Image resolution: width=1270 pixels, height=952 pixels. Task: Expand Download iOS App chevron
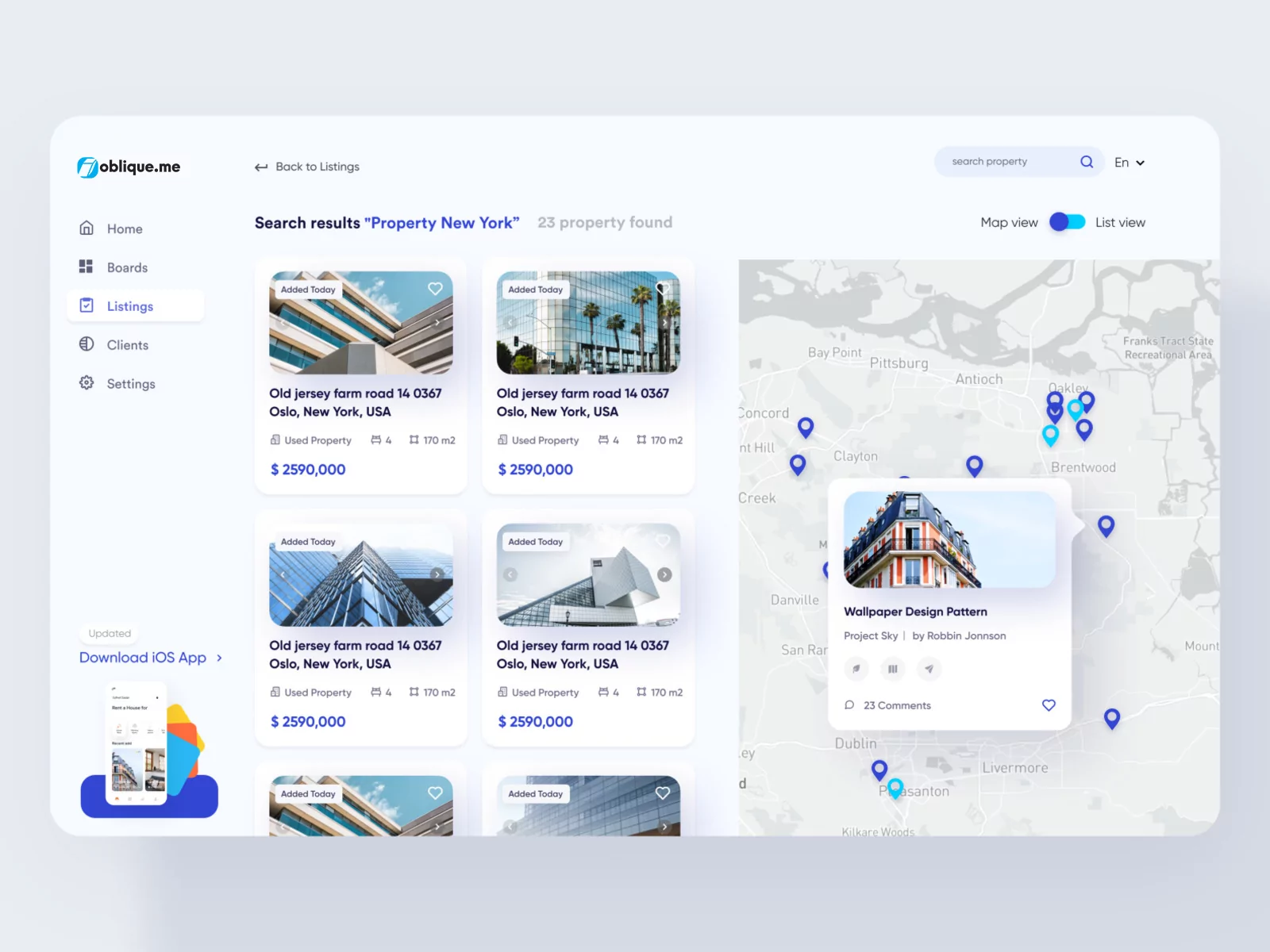(220, 658)
